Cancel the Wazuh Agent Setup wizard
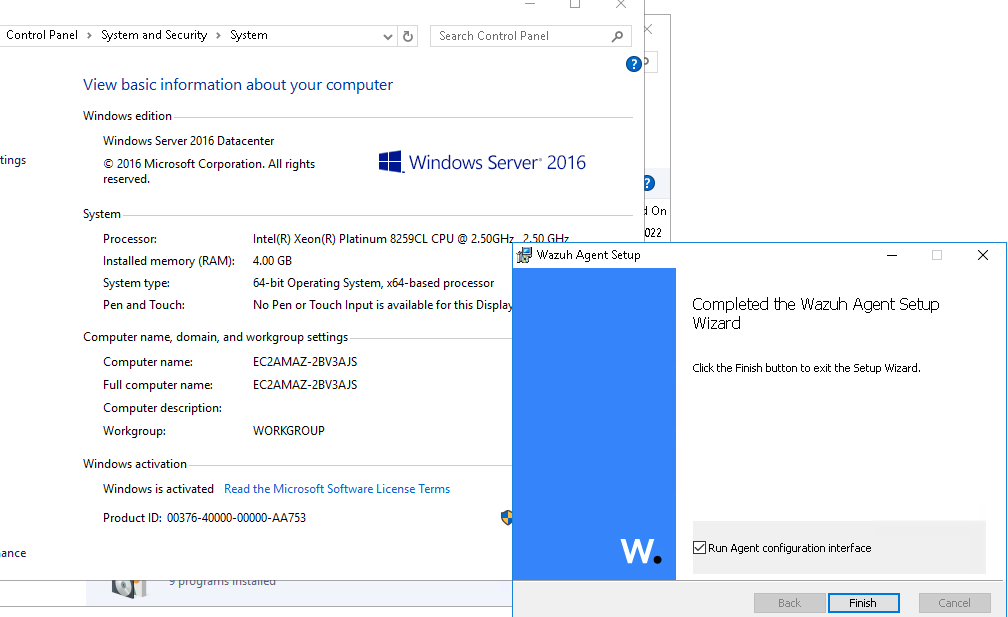Viewport: 1008px width, 617px height. point(954,602)
